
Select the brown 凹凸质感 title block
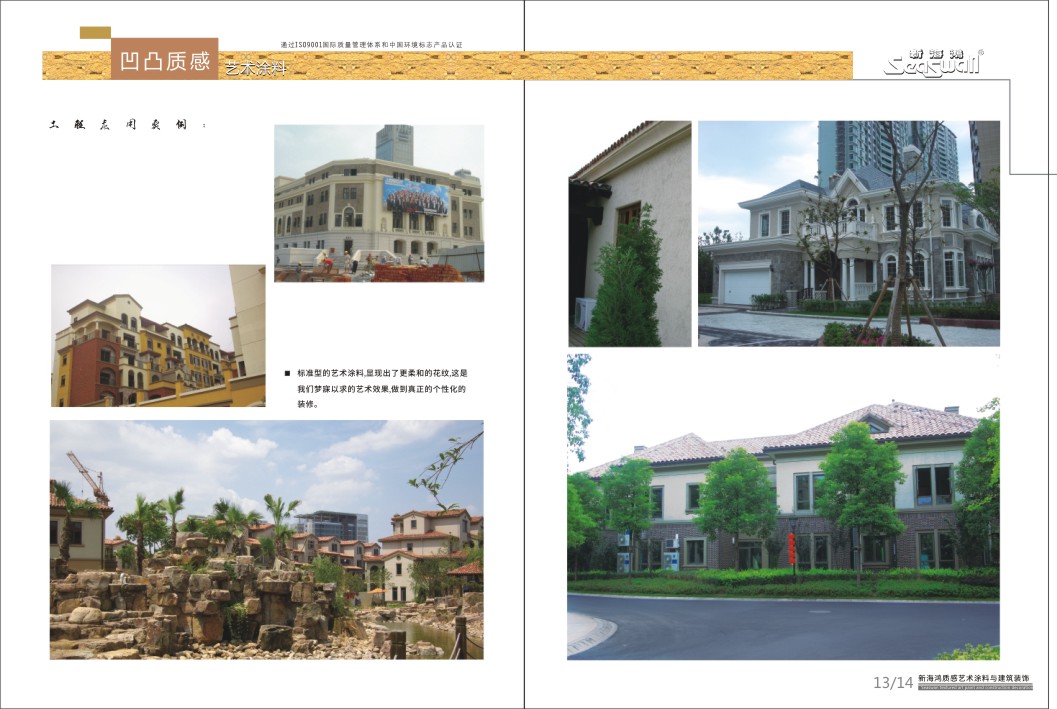(164, 60)
